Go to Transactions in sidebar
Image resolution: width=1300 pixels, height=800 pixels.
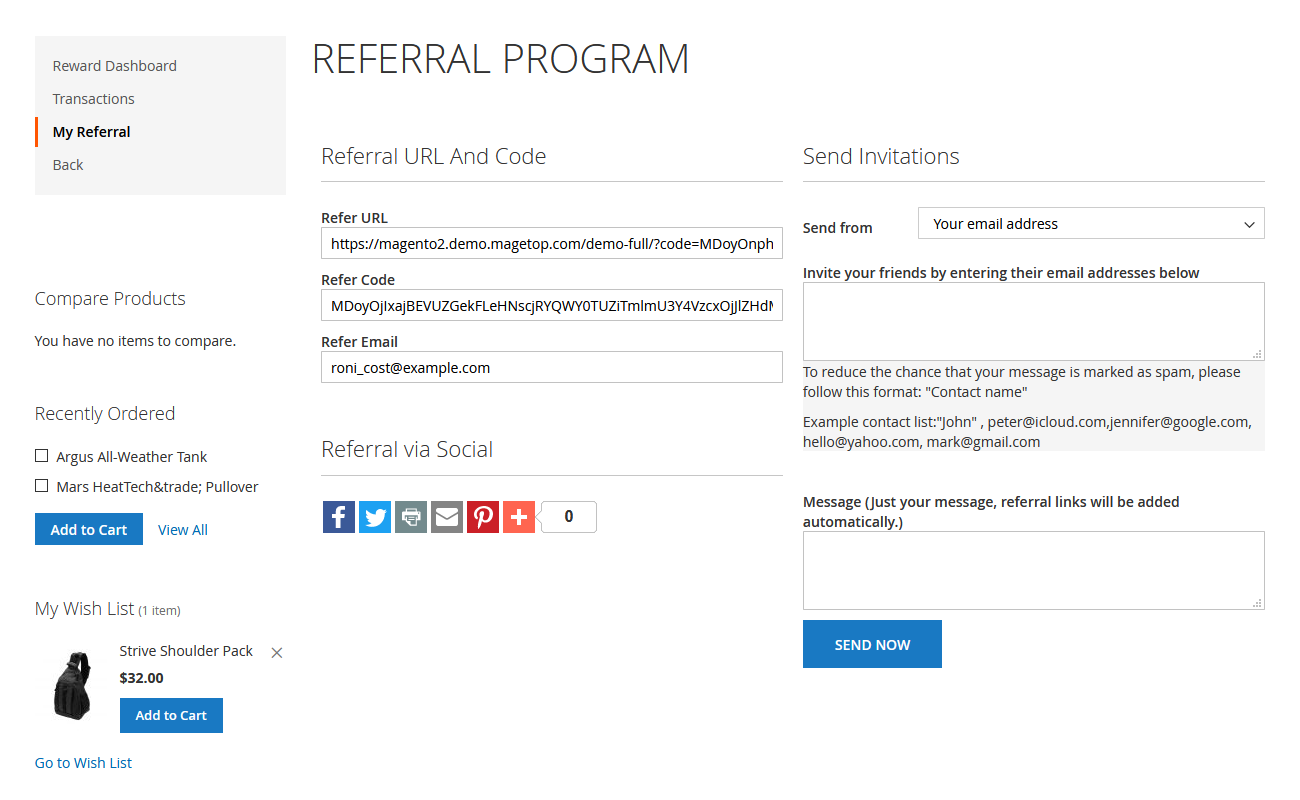94,99
